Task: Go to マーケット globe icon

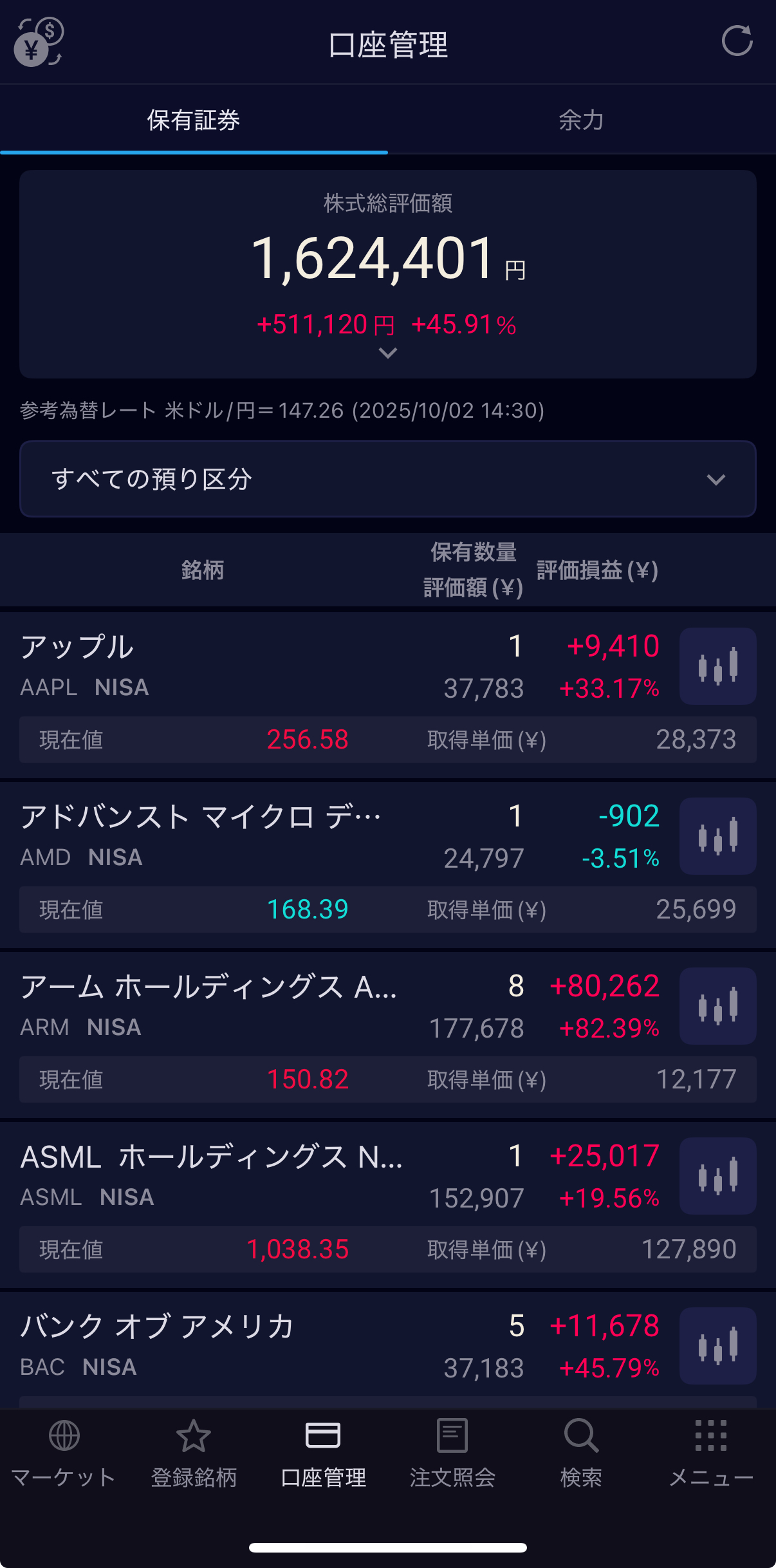Action: tap(64, 1448)
